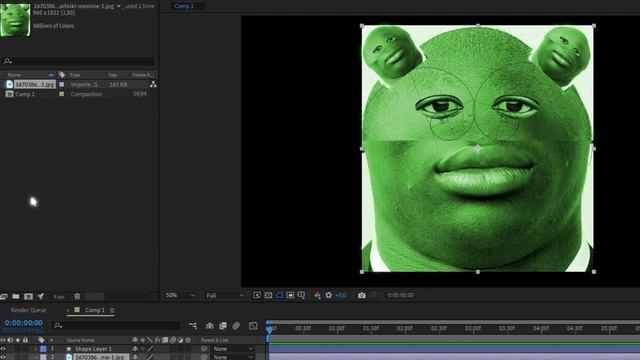Screen dimensions: 640x360
Task: Toggle Mask and Shape Path Visibility
Action: tap(279, 295)
